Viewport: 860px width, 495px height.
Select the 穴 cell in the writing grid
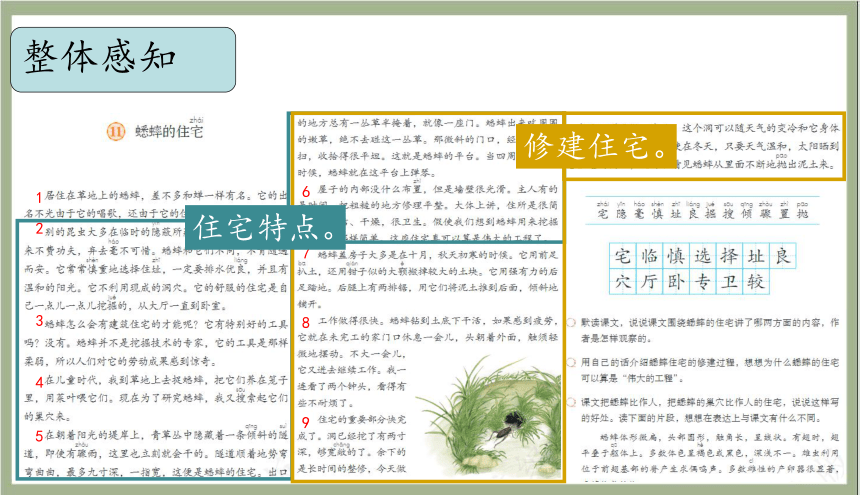tap(623, 282)
